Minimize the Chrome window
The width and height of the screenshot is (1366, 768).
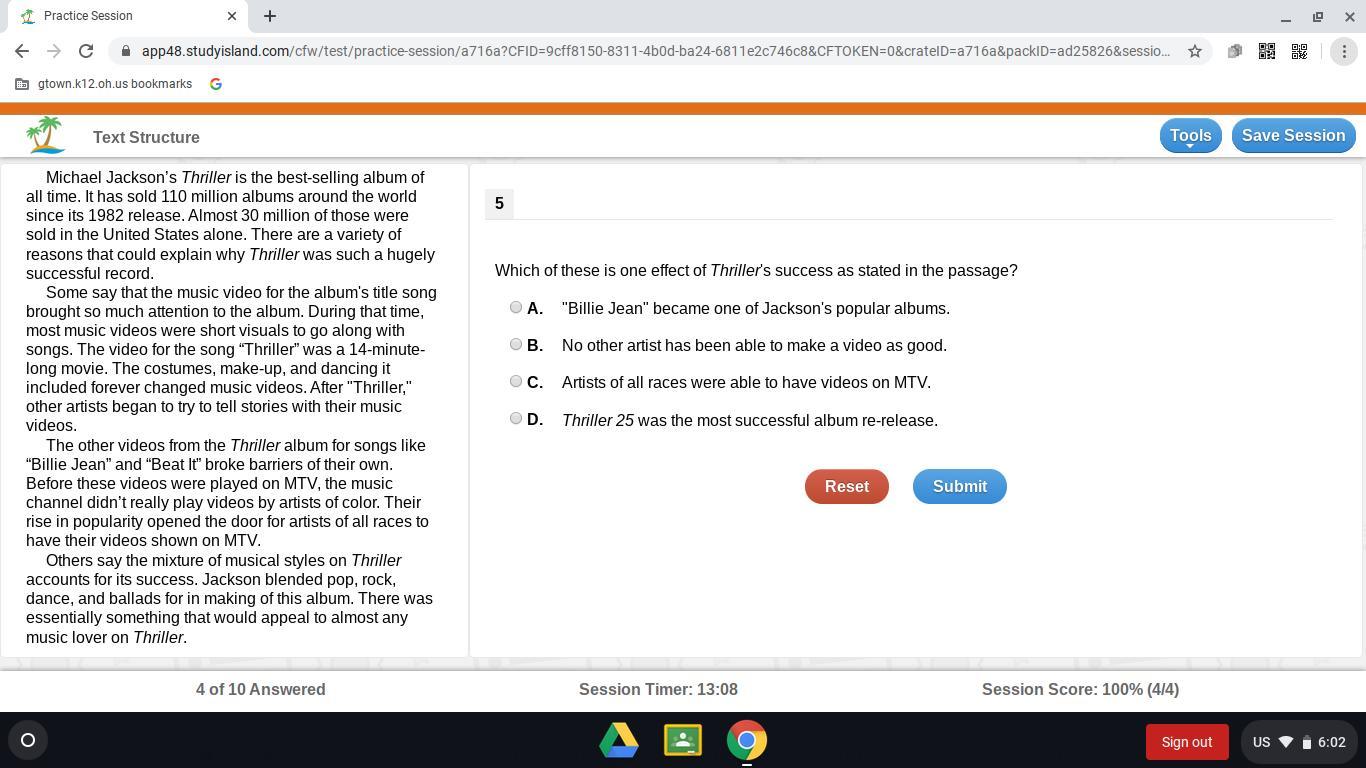point(1286,17)
